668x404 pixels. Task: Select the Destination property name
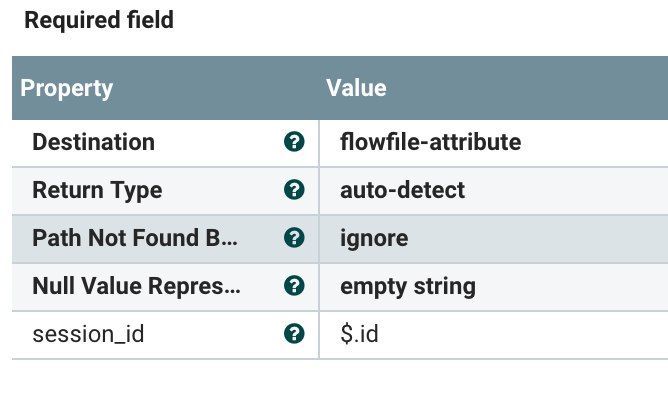[x=93, y=142]
